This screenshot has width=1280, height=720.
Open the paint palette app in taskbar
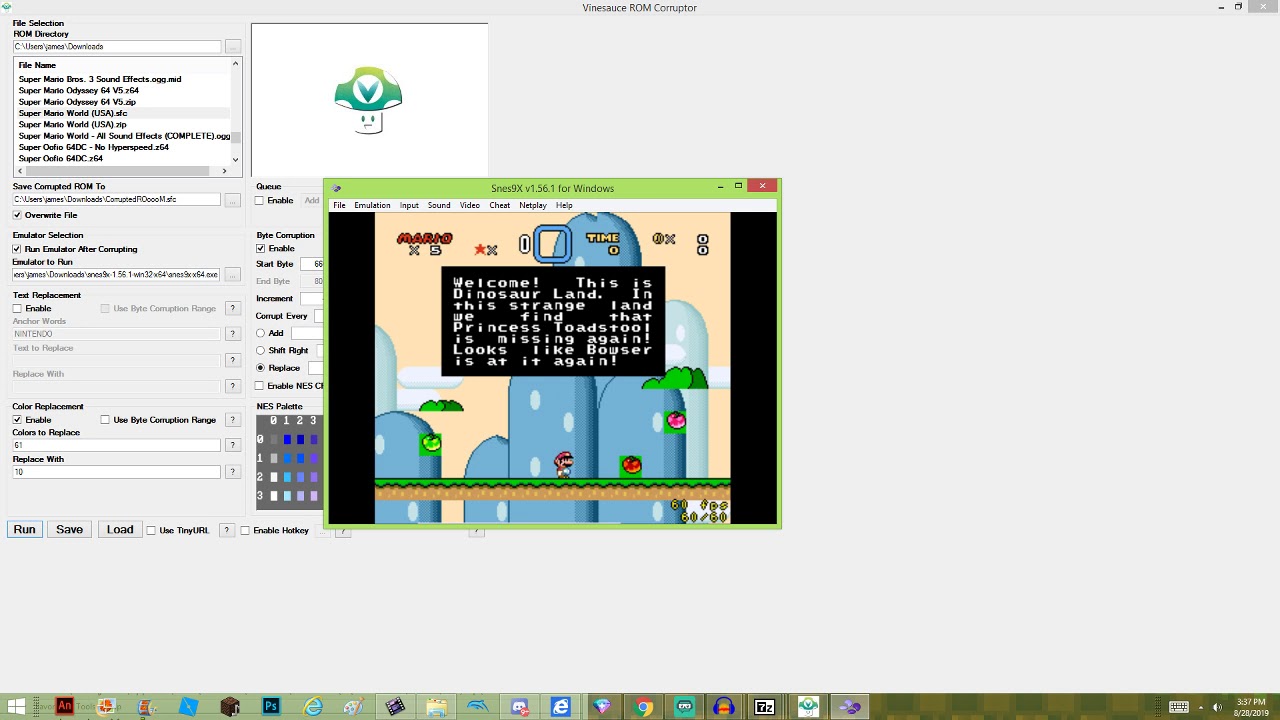pyautogui.click(x=353, y=707)
